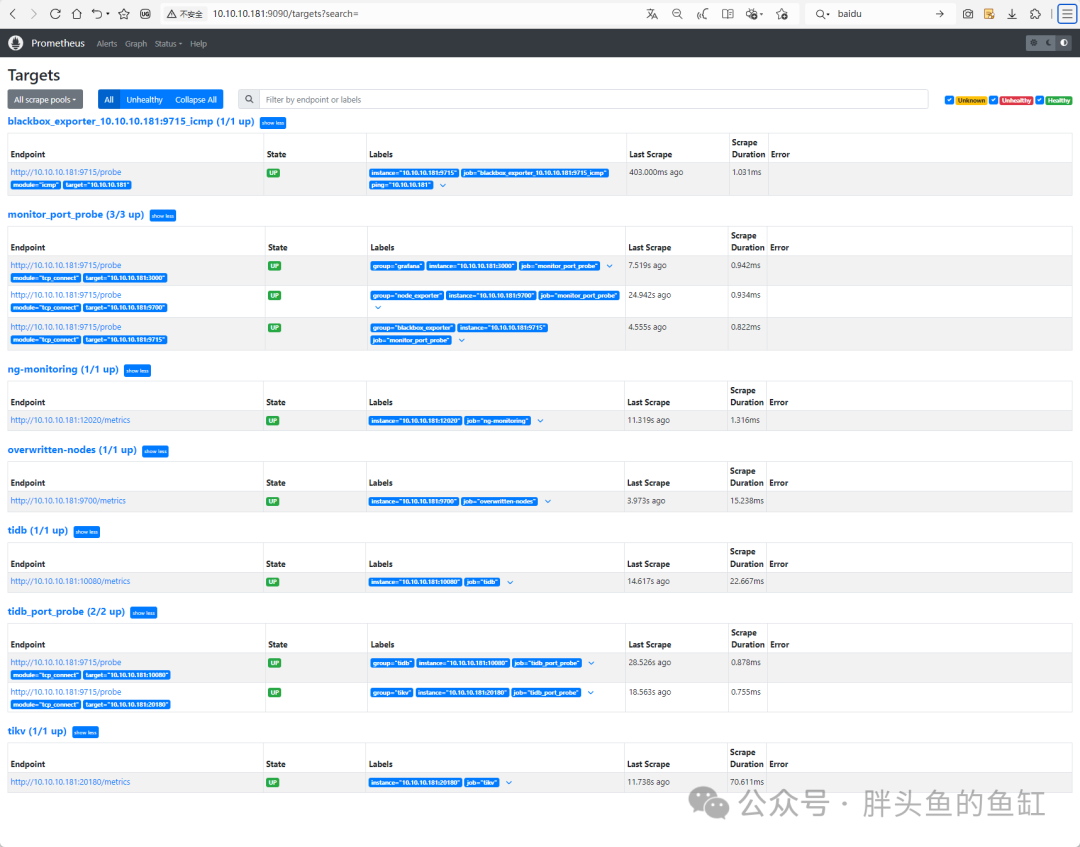The width and height of the screenshot is (1080, 847).
Task: Open the extensions puzzle icon
Action: click(1035, 14)
